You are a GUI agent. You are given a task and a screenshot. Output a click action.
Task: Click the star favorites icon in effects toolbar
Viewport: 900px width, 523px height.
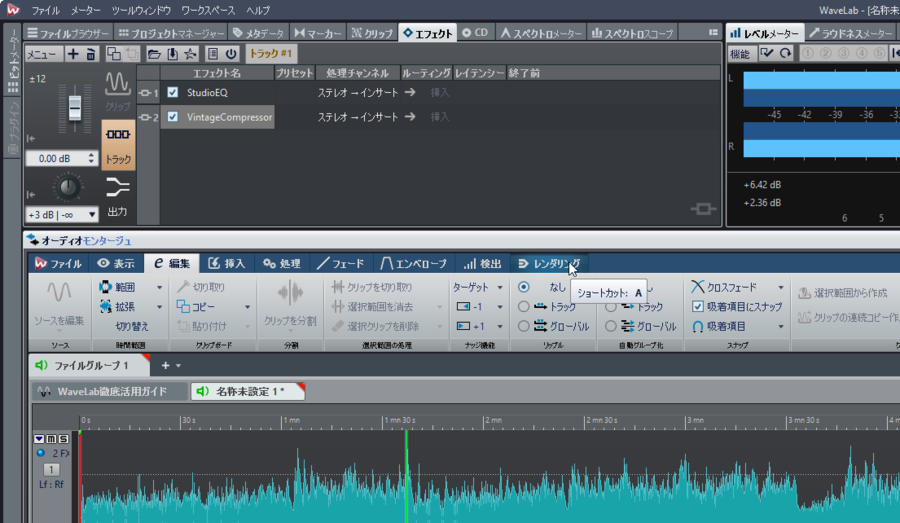pos(190,54)
